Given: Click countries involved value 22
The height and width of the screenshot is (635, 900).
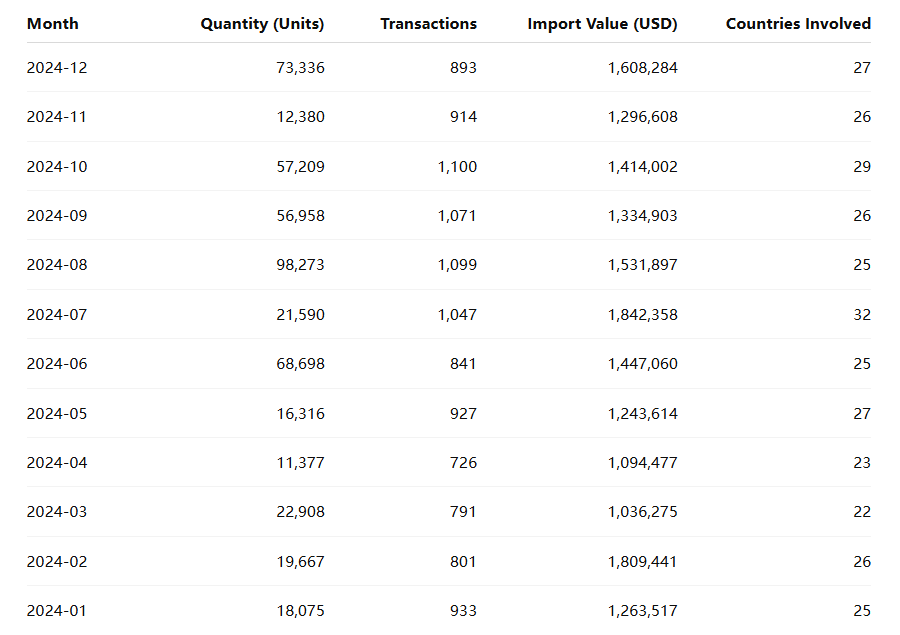Looking at the screenshot, I should (862, 512).
